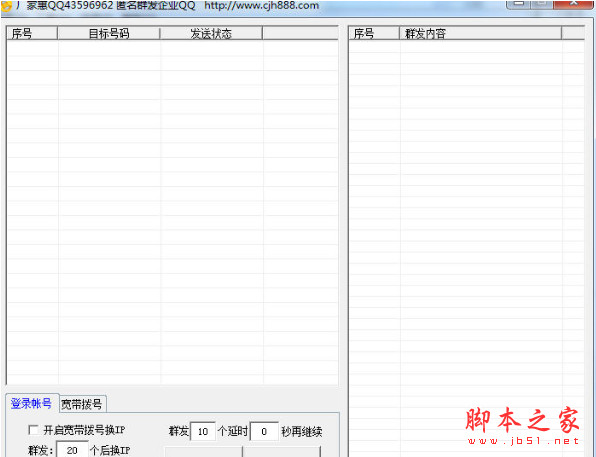Sort by 目标号码 column header
The width and height of the screenshot is (596, 457).
click(109, 33)
